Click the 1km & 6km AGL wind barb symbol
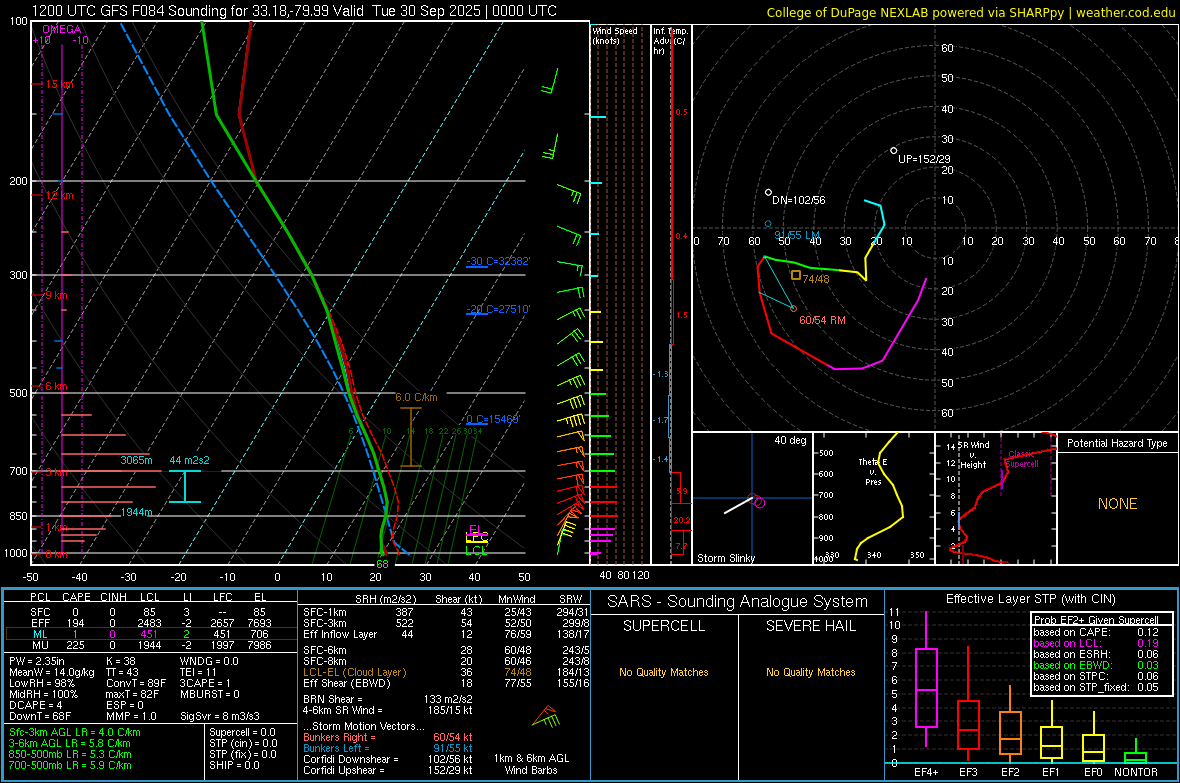This screenshot has height=783, width=1180. tap(547, 717)
